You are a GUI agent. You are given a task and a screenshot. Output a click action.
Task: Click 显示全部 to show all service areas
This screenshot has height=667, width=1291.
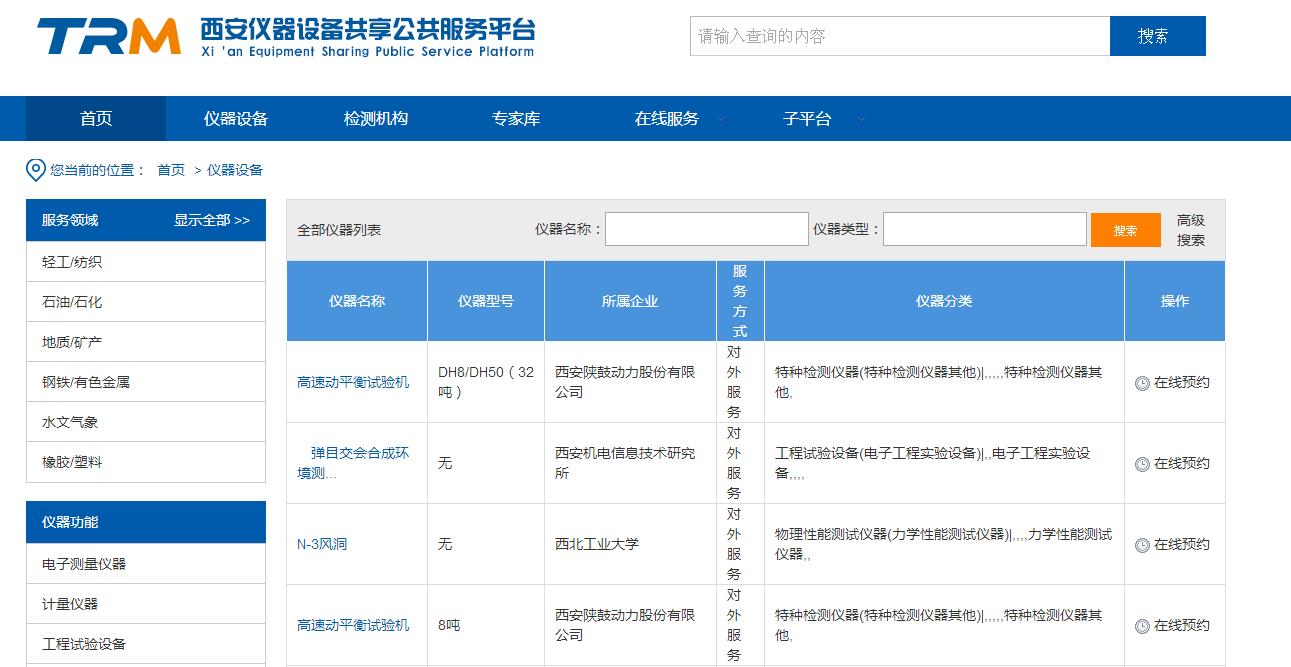coord(210,220)
